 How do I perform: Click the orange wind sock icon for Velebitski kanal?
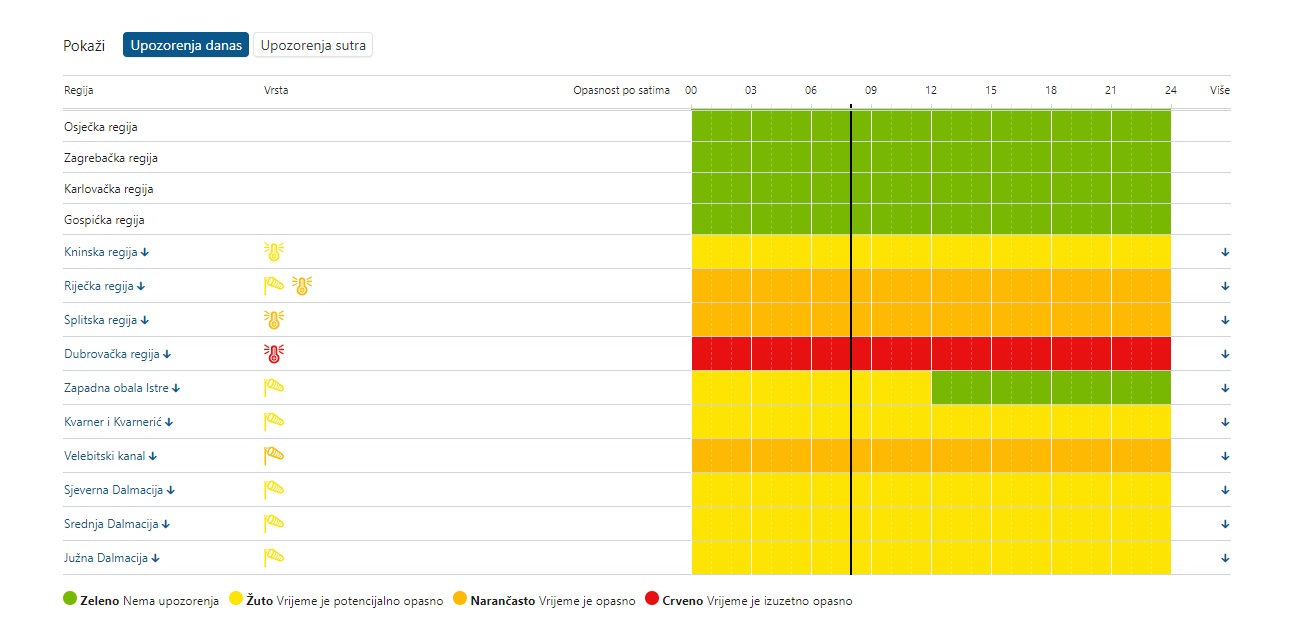click(x=273, y=456)
